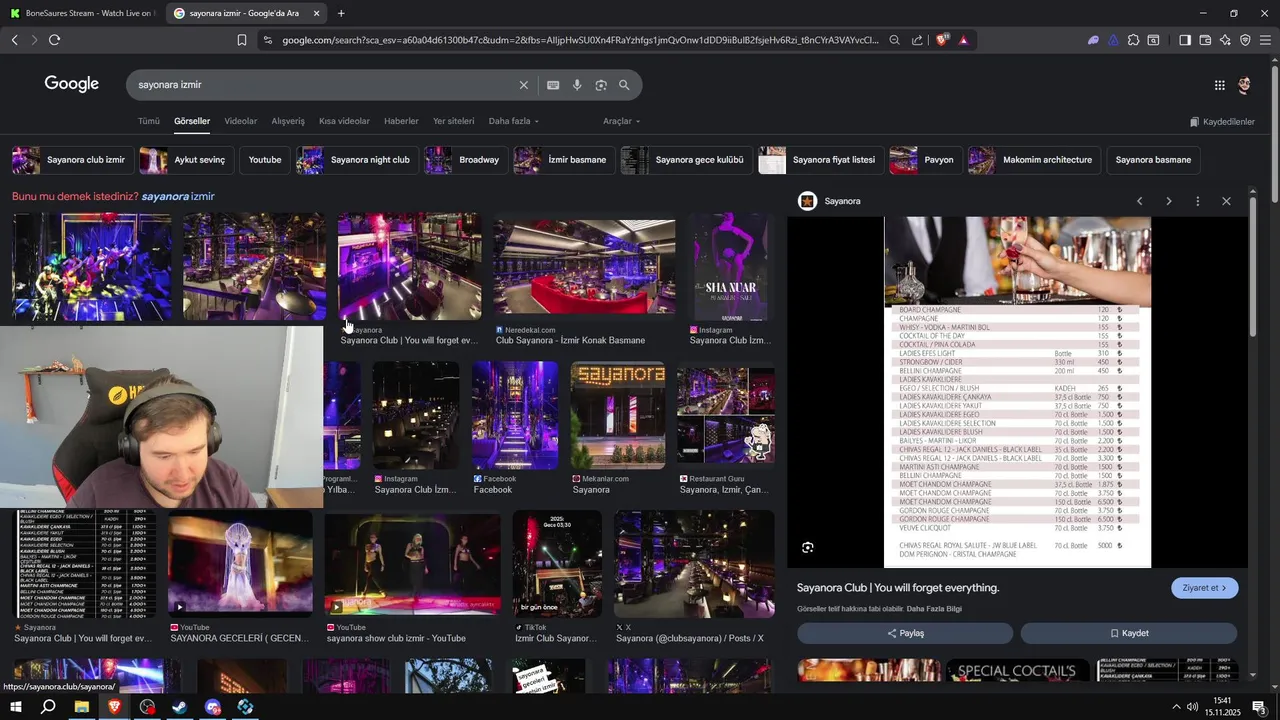
Task: Start voice search with microphone icon
Action: pos(577,85)
